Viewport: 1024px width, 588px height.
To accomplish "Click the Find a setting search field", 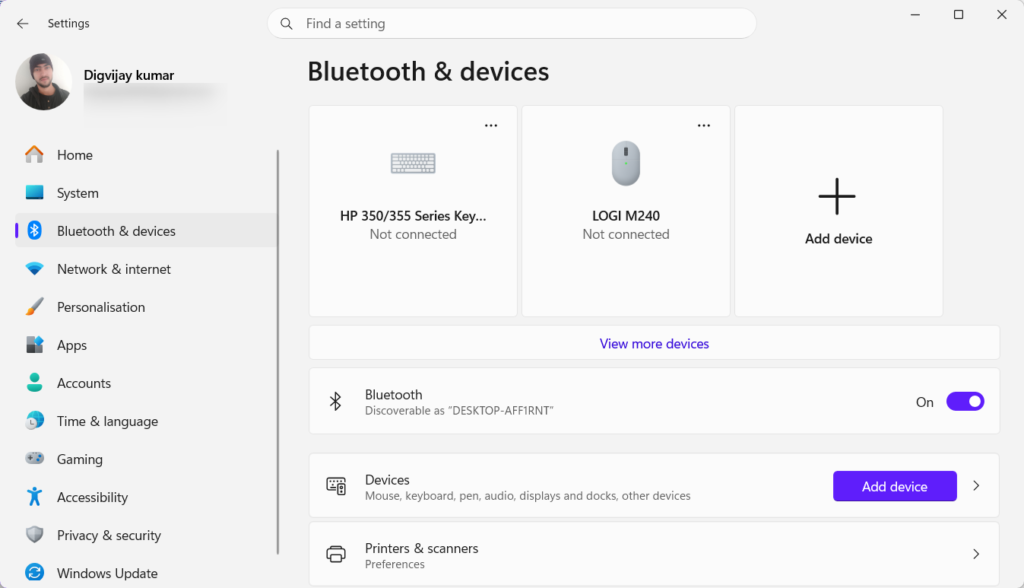I will (x=512, y=23).
